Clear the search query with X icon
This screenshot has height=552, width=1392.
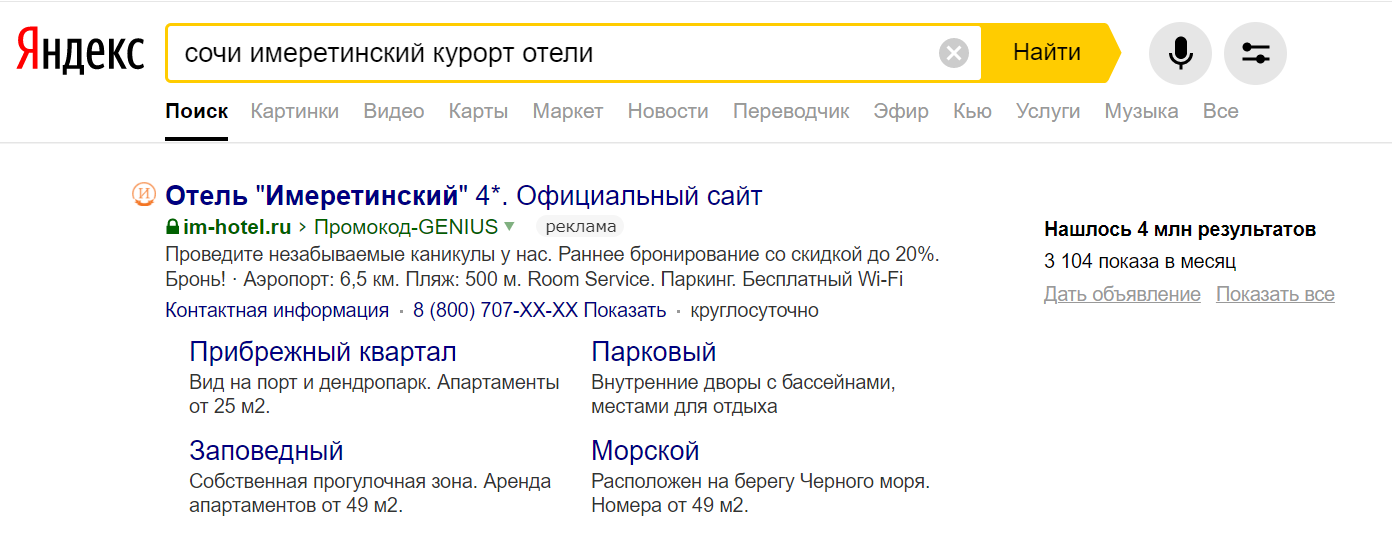(954, 53)
